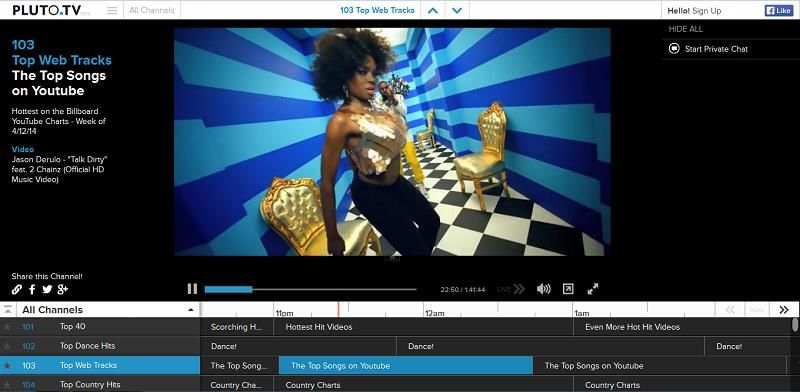Click the Pluto.TV logo
The image size is (800, 392).
click(x=47, y=10)
